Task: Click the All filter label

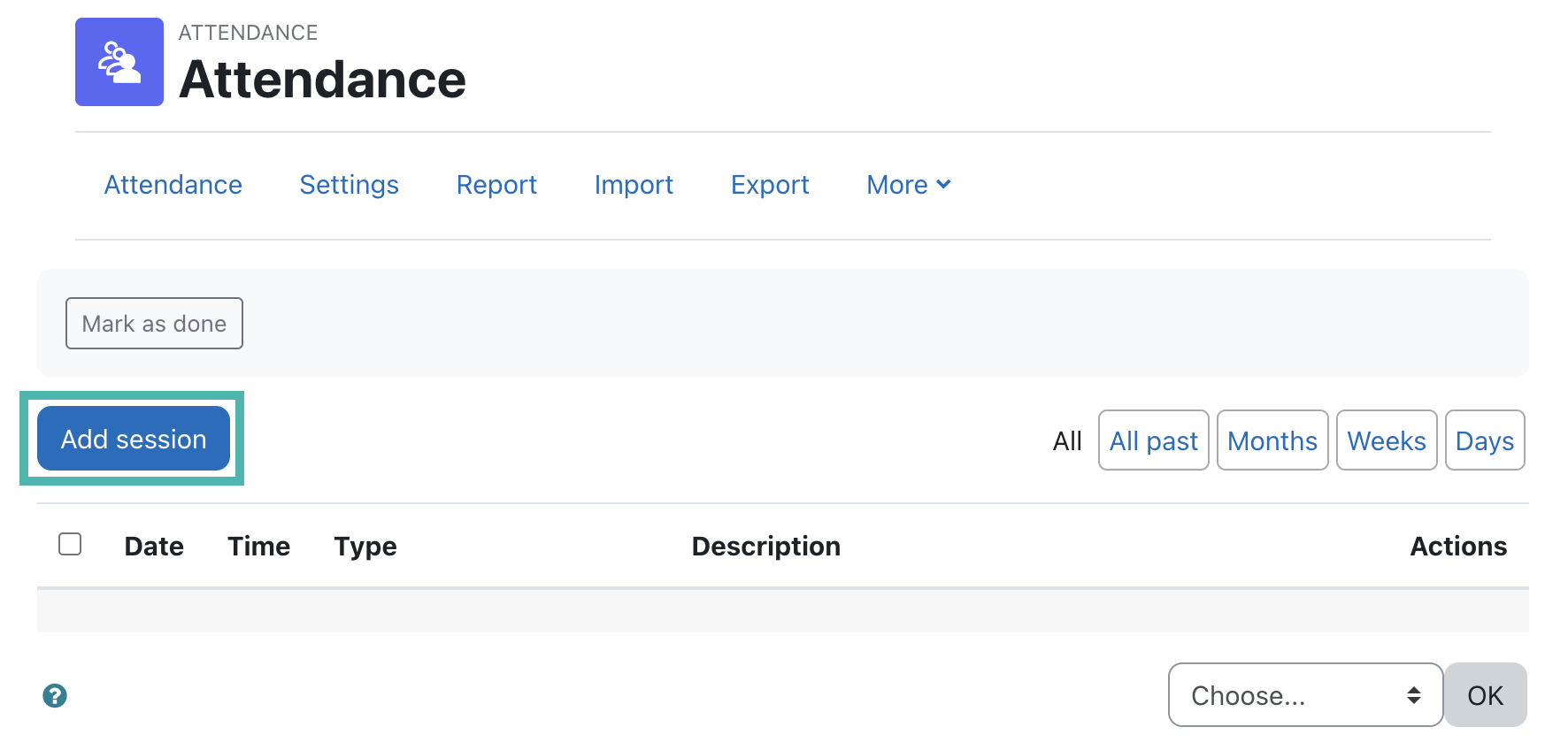Action: click(1067, 440)
